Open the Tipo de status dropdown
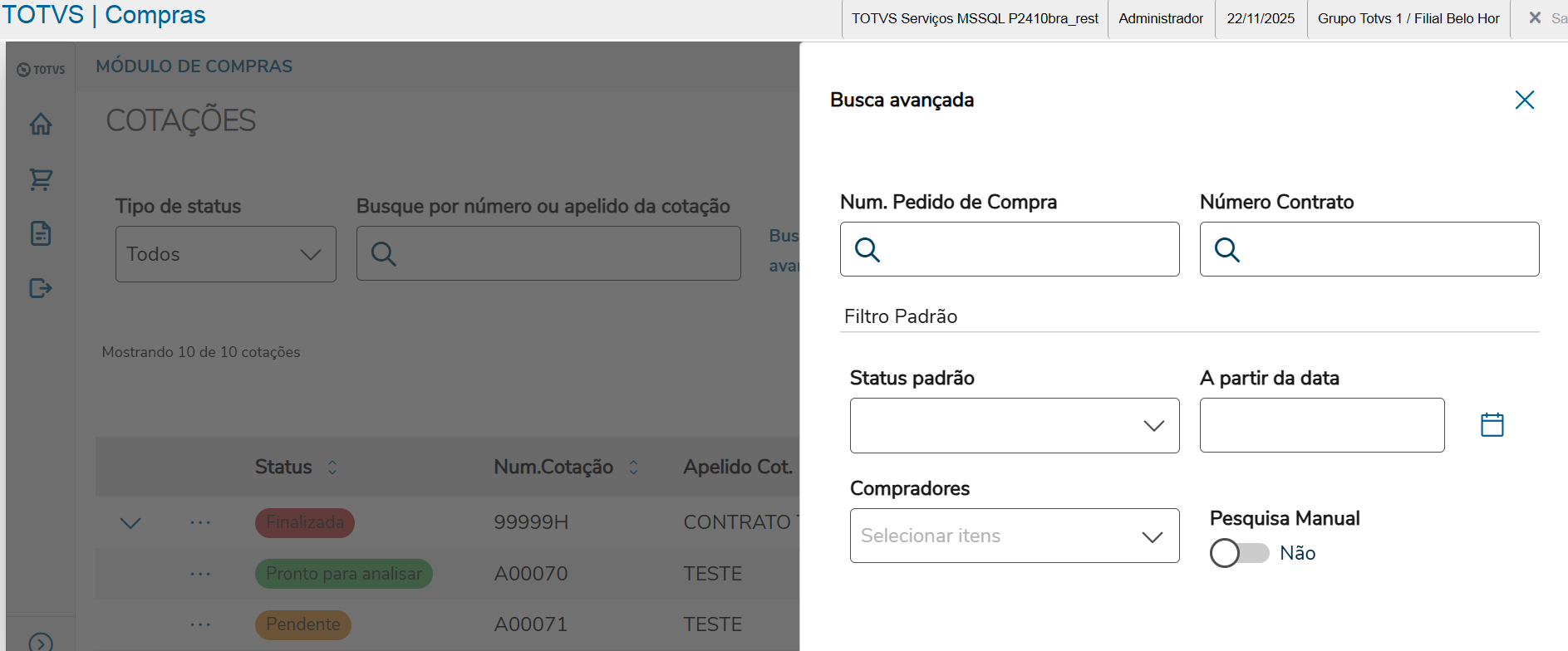The width and height of the screenshot is (1568, 651). [225, 254]
